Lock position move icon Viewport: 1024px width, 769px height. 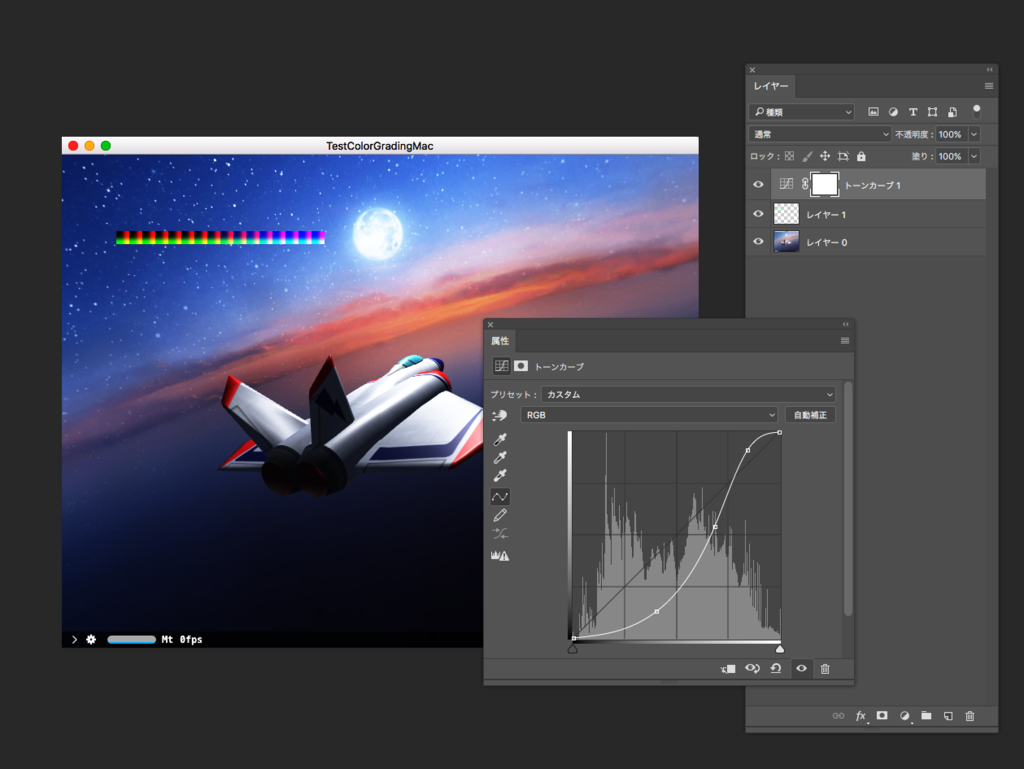pyautogui.click(x=825, y=156)
